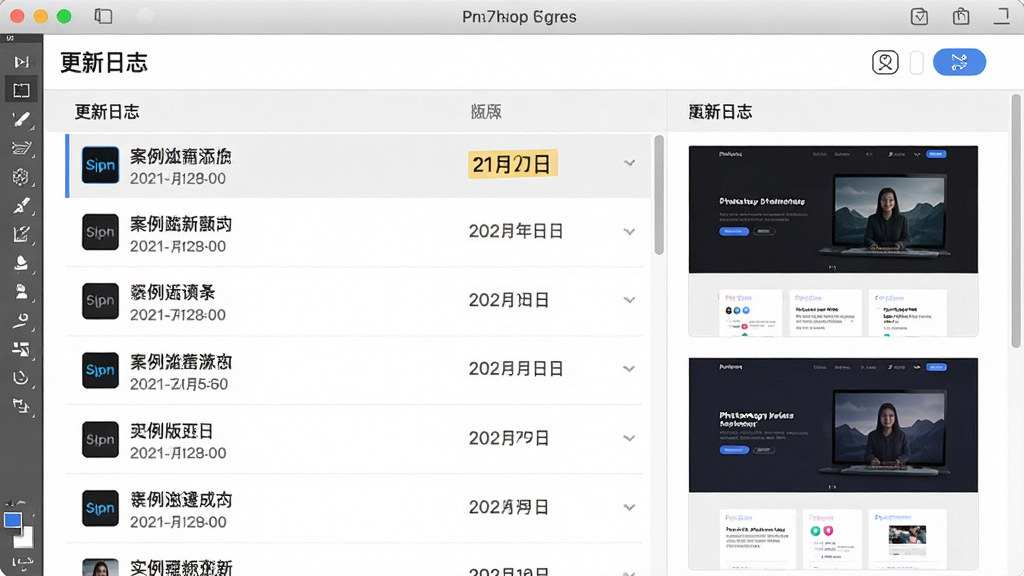Click the date text 202月79日
This screenshot has height=576, width=1024.
click(509, 438)
